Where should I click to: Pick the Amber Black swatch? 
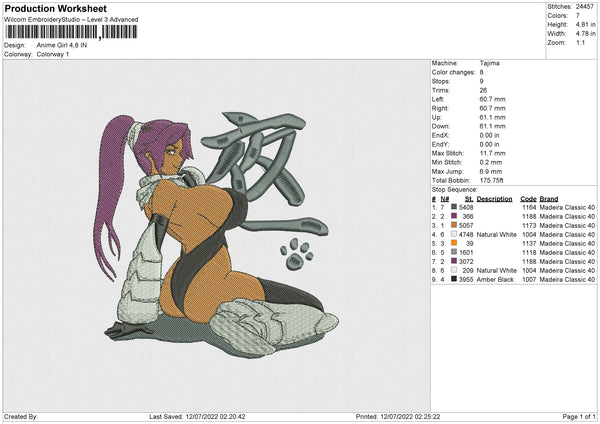coord(454,279)
